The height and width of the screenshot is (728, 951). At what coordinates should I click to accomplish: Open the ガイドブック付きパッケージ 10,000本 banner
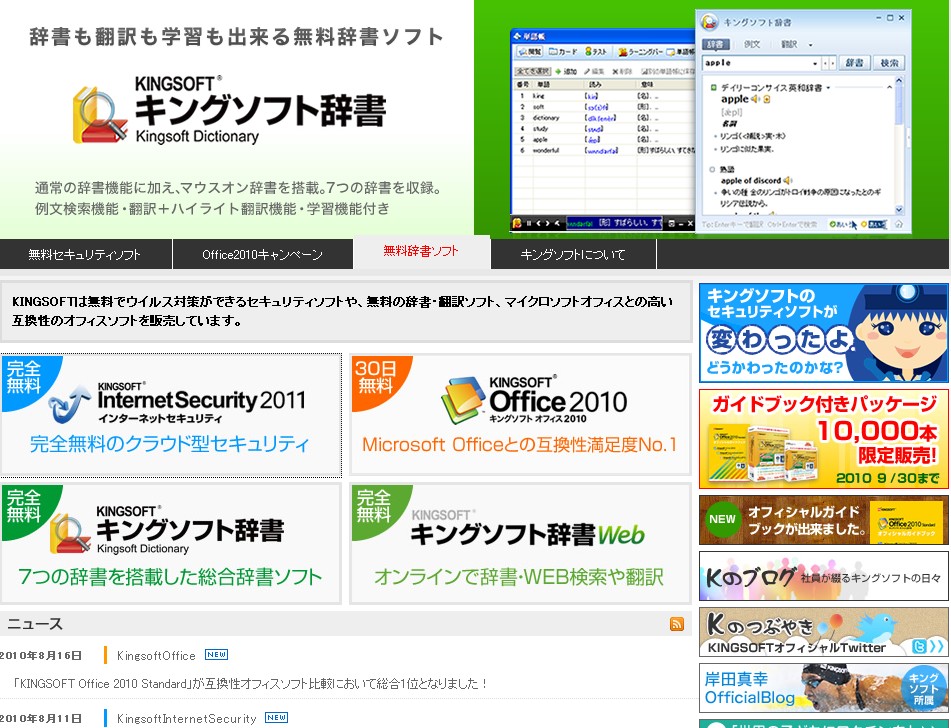pos(823,439)
